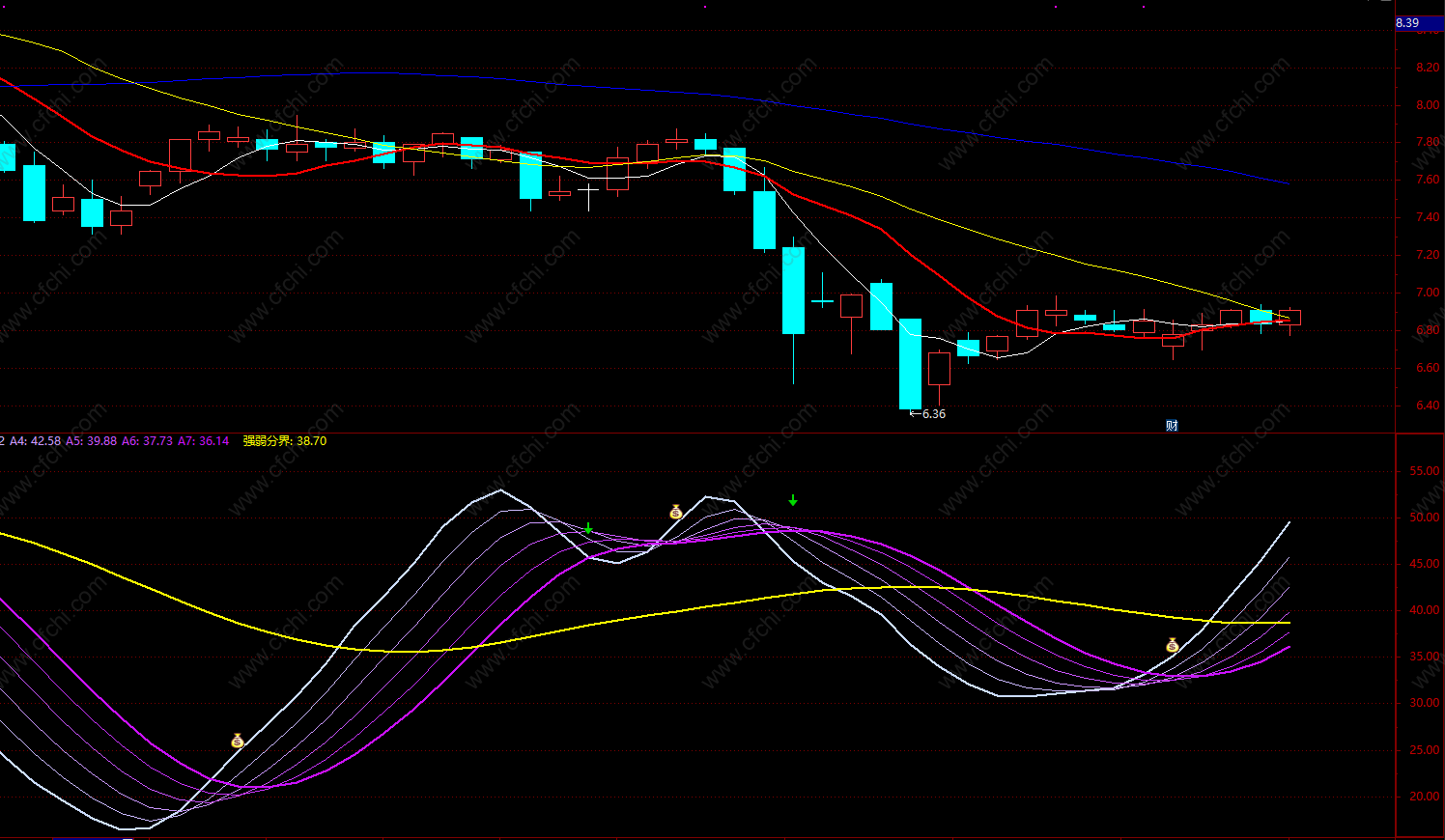The width and height of the screenshot is (1445, 840).
Task: Select the A5: 39.88 indicator value
Action: [x=91, y=441]
